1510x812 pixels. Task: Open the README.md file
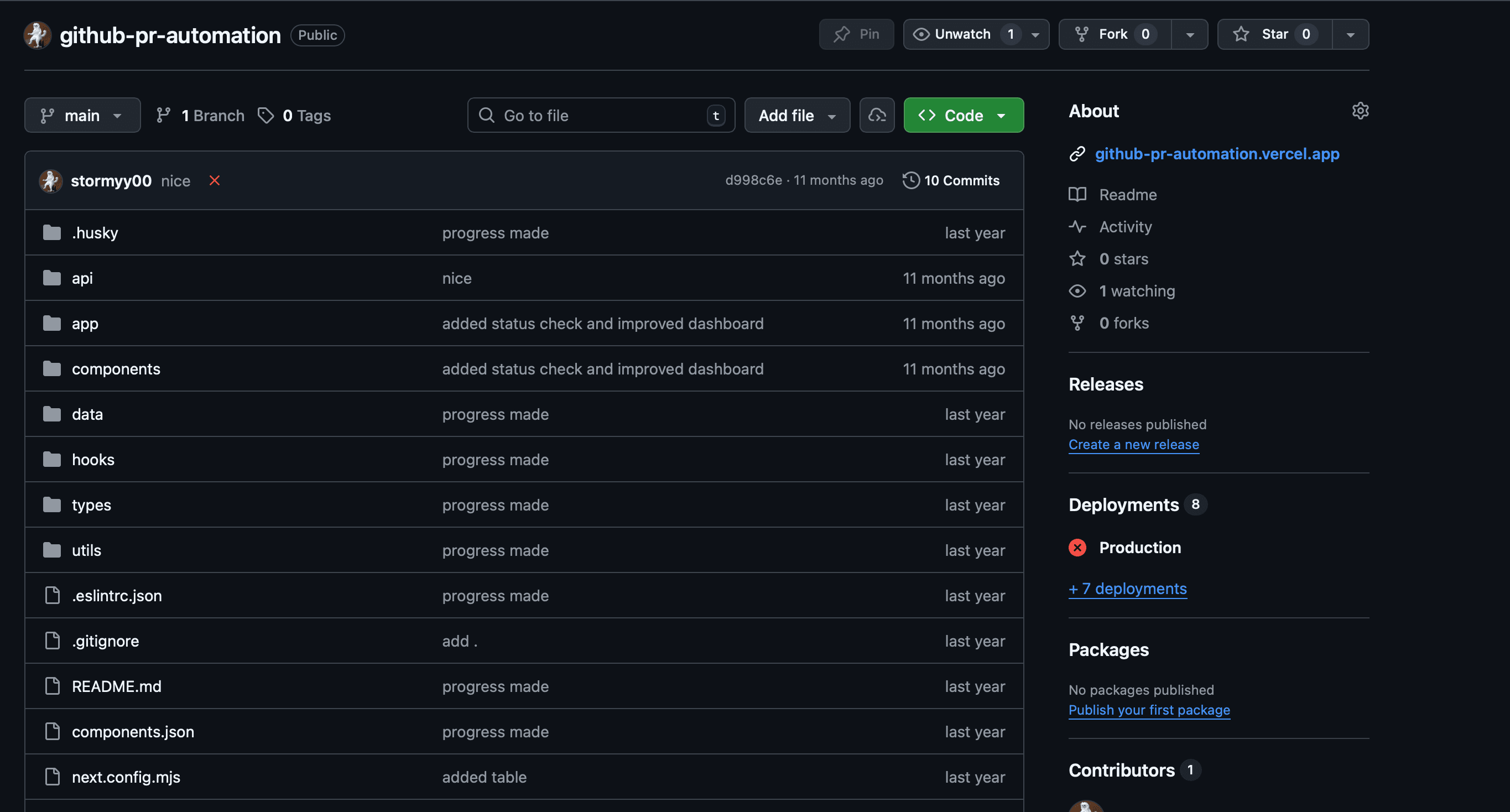point(117,686)
